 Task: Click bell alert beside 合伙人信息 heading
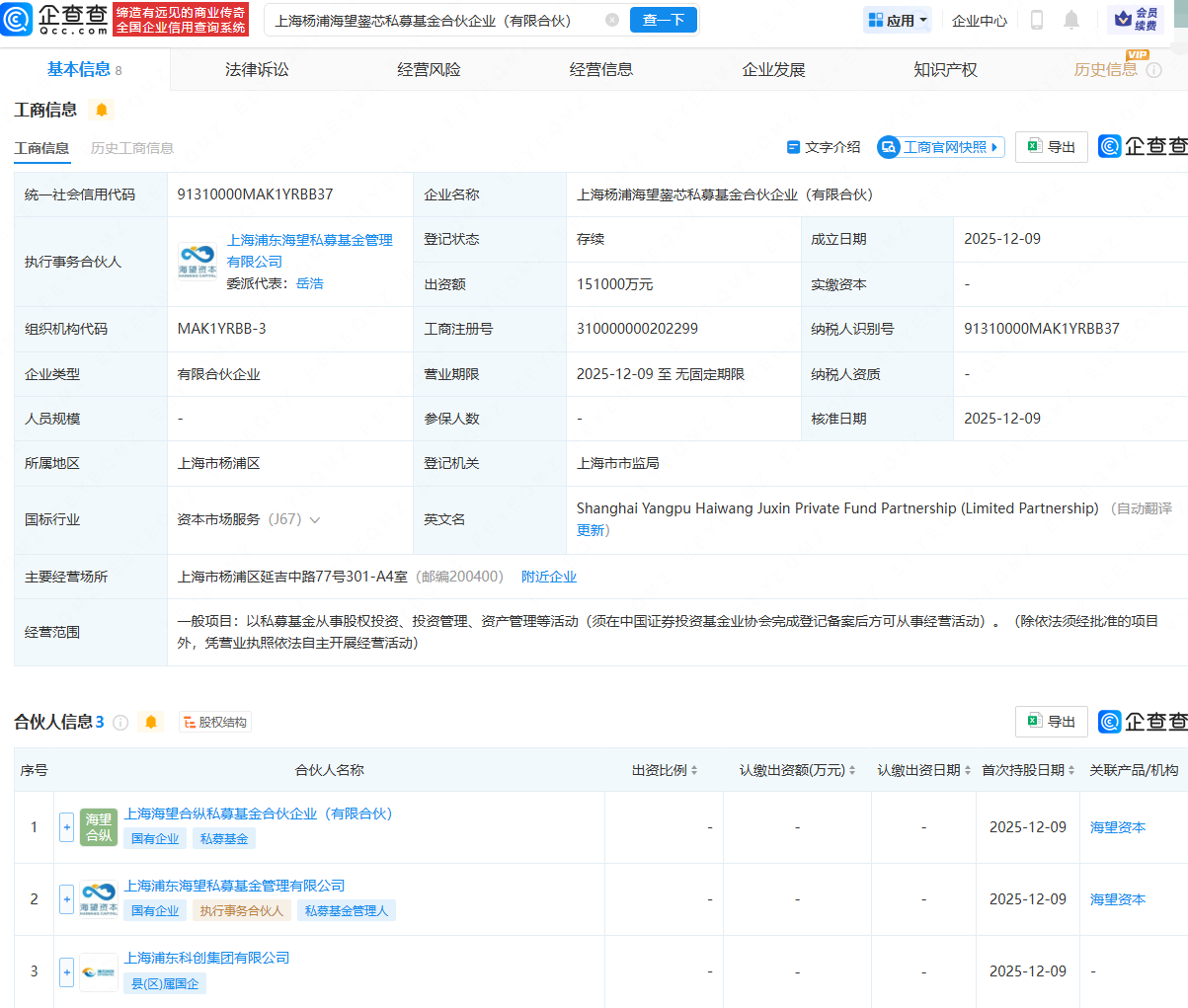point(151,723)
